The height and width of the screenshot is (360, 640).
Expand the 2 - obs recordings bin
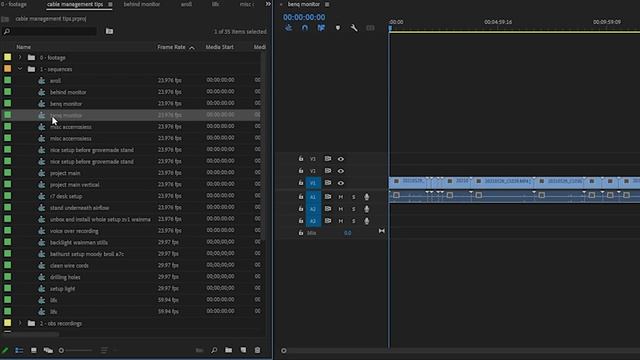click(x=20, y=323)
